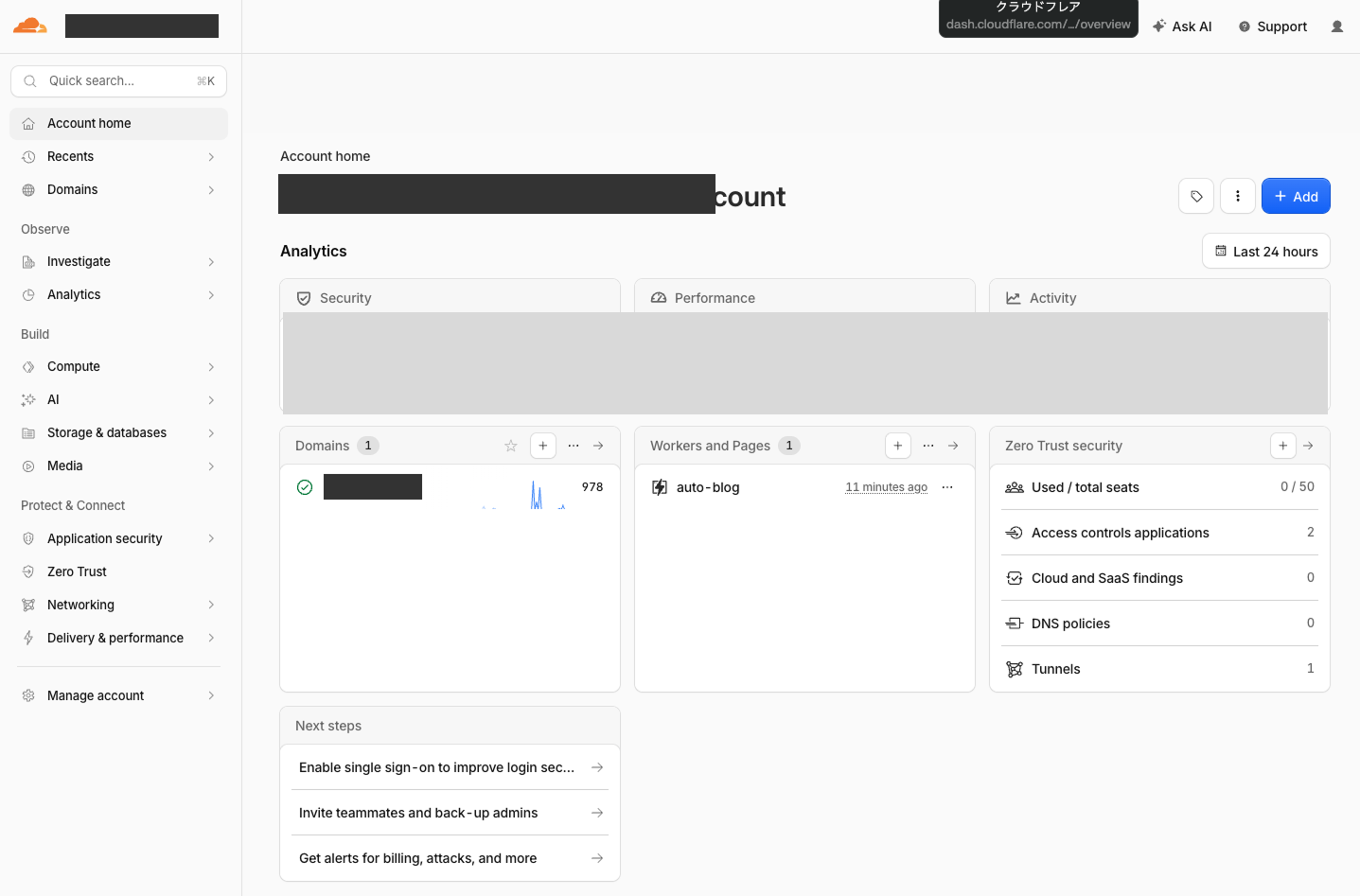Switch to the Activity analytics tab
Image resolution: width=1360 pixels, height=896 pixels.
point(1159,297)
